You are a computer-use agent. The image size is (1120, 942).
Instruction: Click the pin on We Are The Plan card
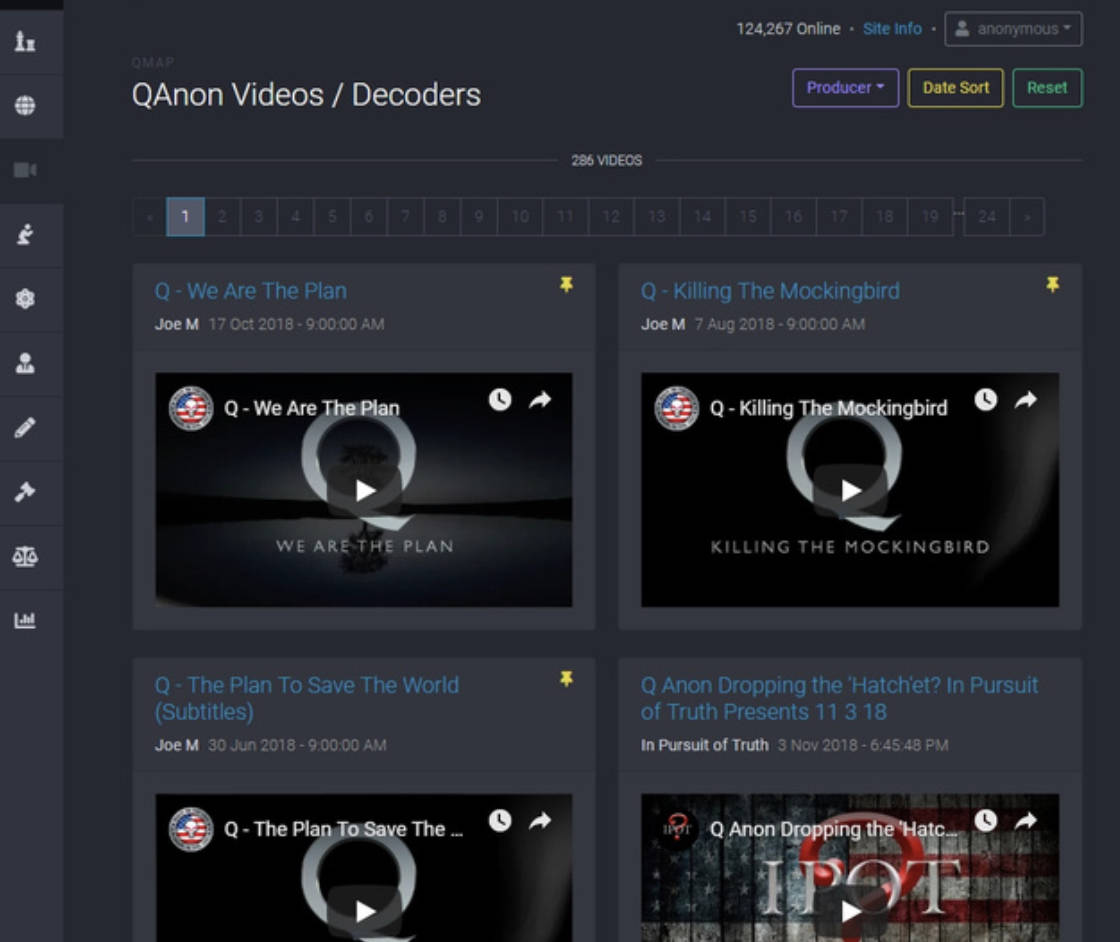pyautogui.click(x=566, y=285)
